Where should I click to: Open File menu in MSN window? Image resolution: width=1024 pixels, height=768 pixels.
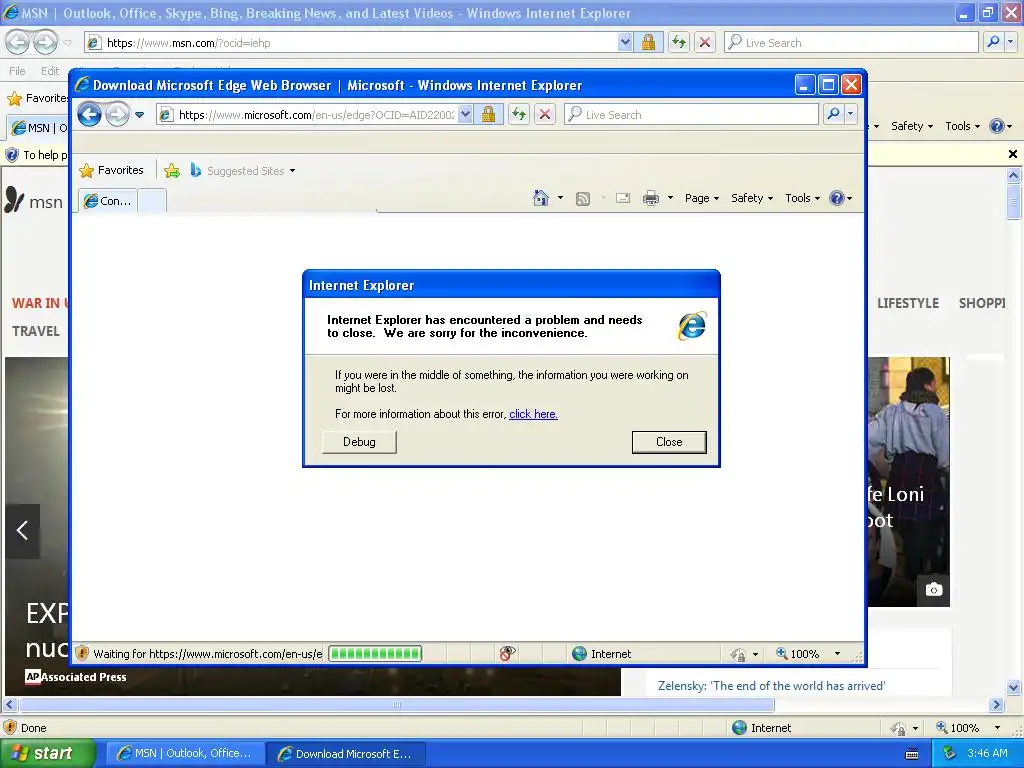(x=17, y=71)
